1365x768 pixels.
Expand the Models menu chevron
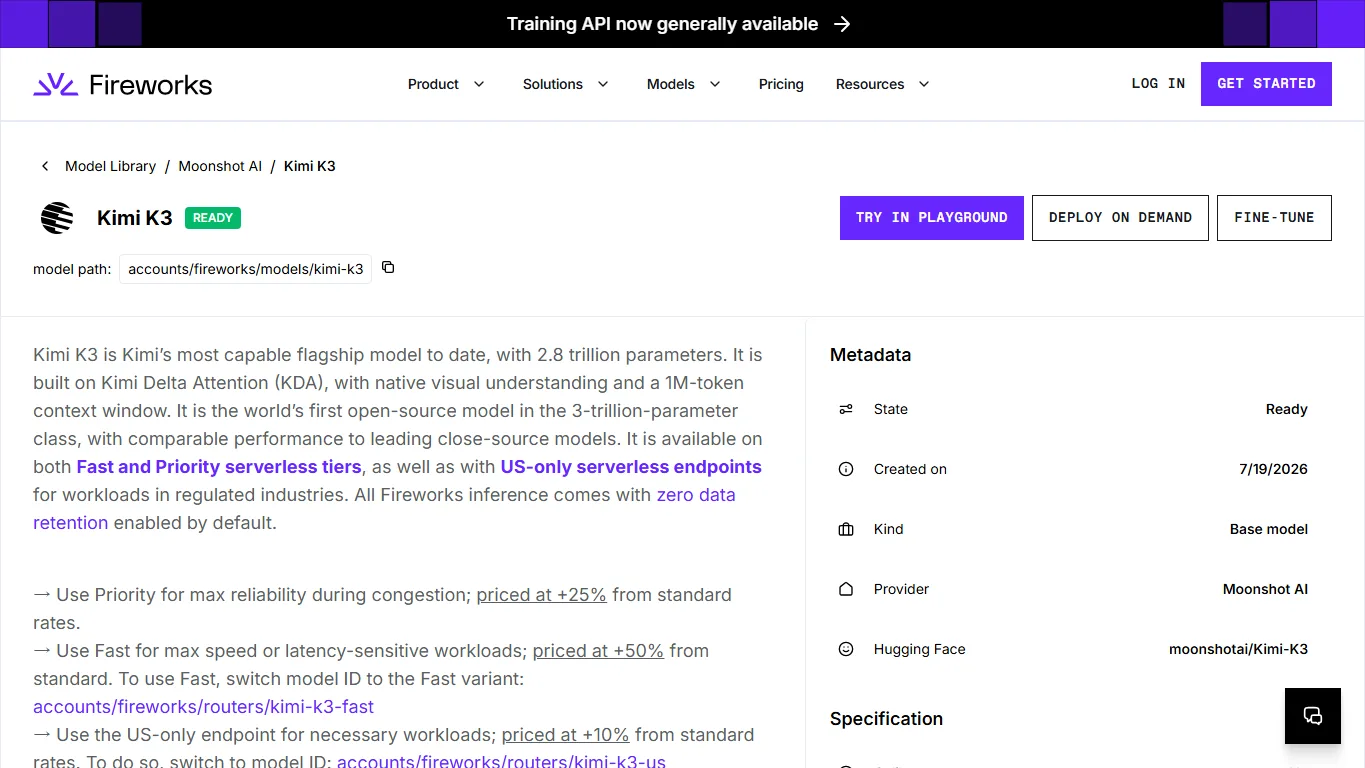(x=715, y=84)
